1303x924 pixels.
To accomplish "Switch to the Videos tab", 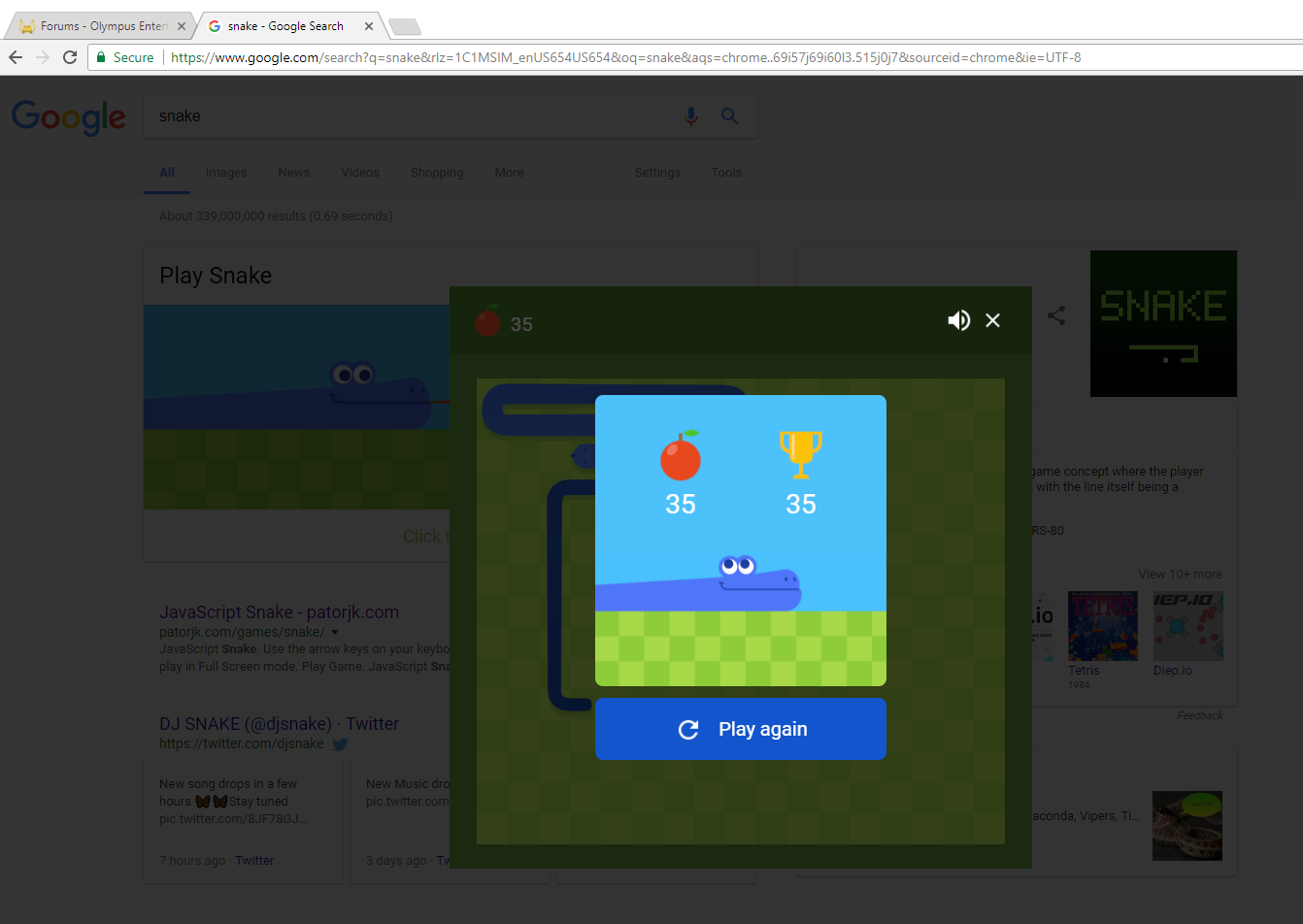I will (360, 172).
